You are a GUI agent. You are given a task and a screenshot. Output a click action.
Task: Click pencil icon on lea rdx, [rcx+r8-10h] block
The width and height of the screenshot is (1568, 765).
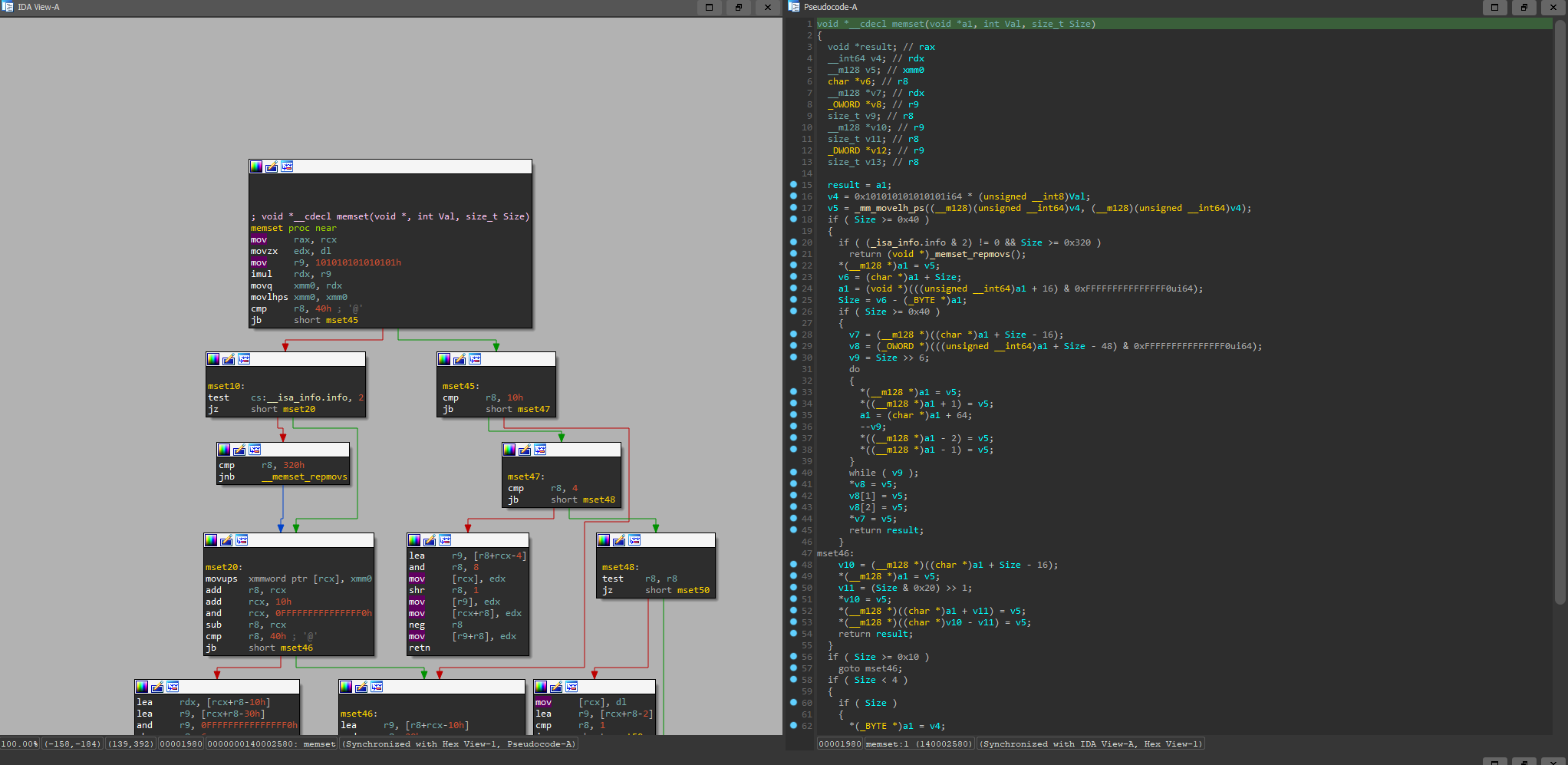coord(157,687)
